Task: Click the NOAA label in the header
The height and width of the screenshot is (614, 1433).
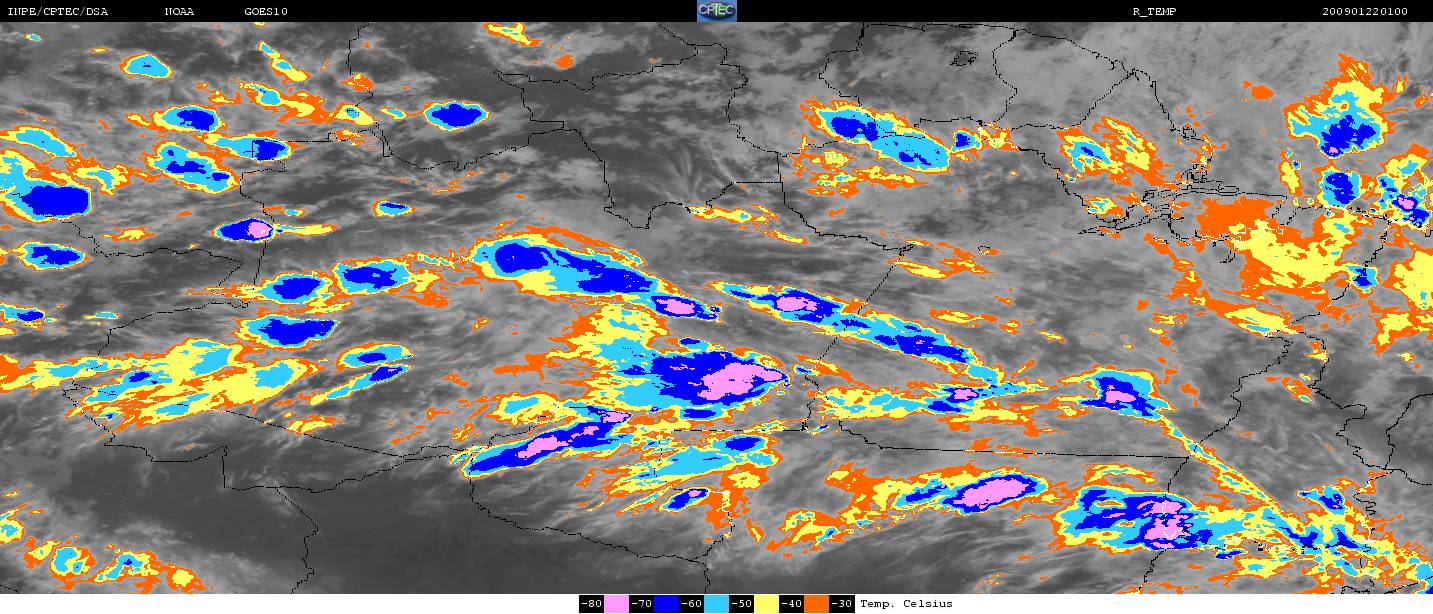Action: pos(180,12)
